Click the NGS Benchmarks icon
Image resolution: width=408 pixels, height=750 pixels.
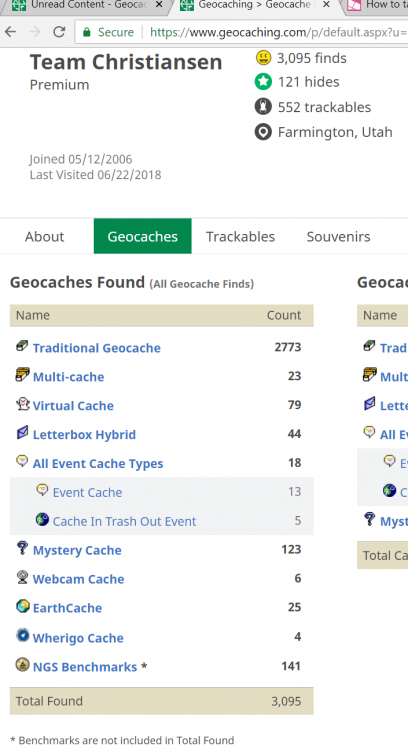pyautogui.click(x=22, y=664)
